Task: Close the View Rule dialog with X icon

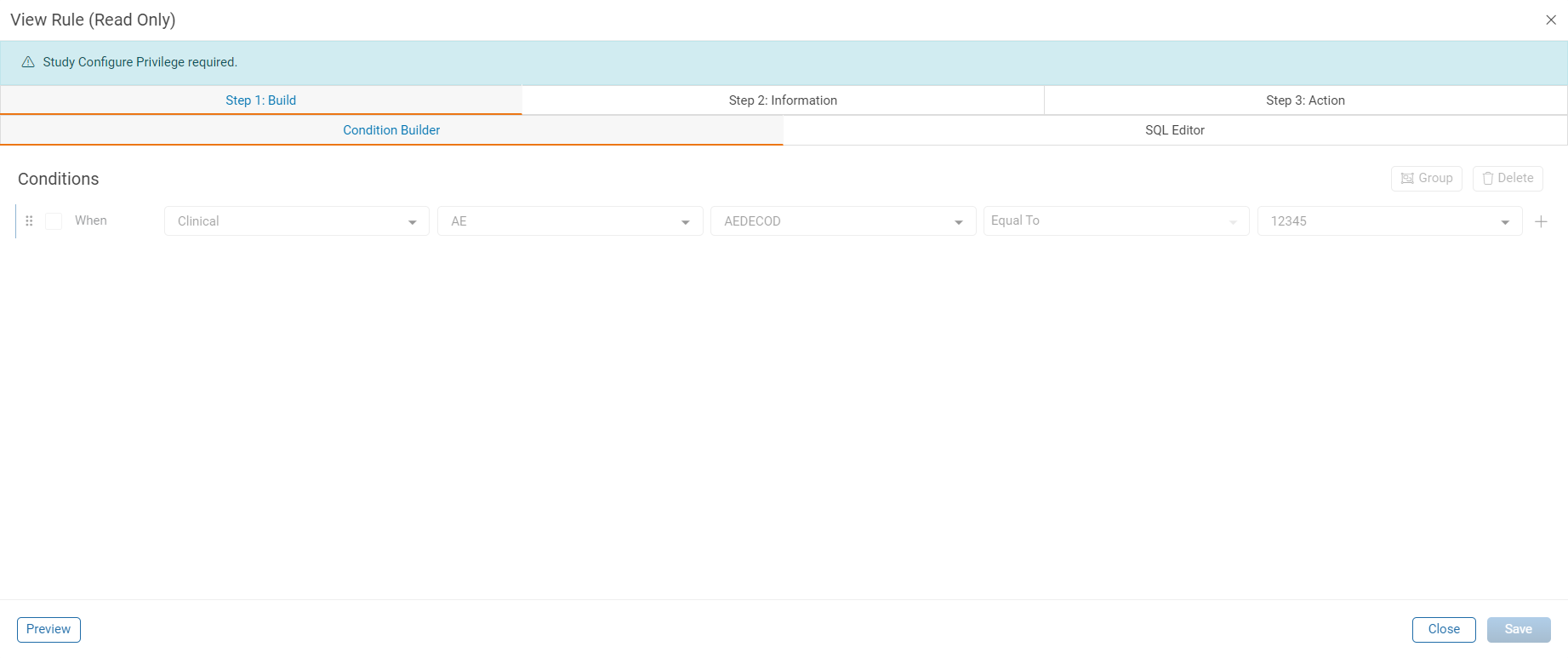Action: point(1550,20)
